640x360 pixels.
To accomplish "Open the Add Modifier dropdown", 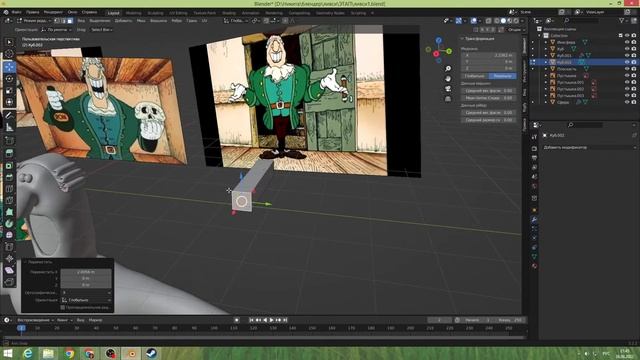I will 589,147.
